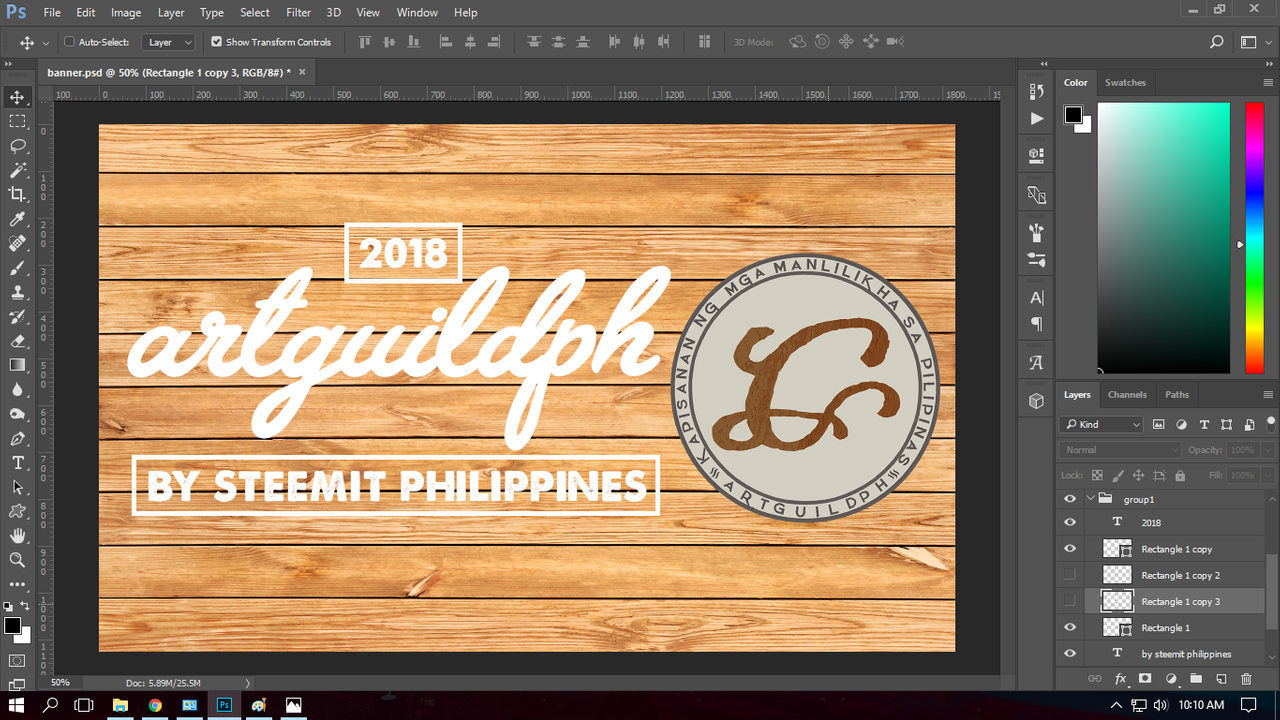Image resolution: width=1280 pixels, height=720 pixels.
Task: Open the Select menu
Action: click(255, 12)
